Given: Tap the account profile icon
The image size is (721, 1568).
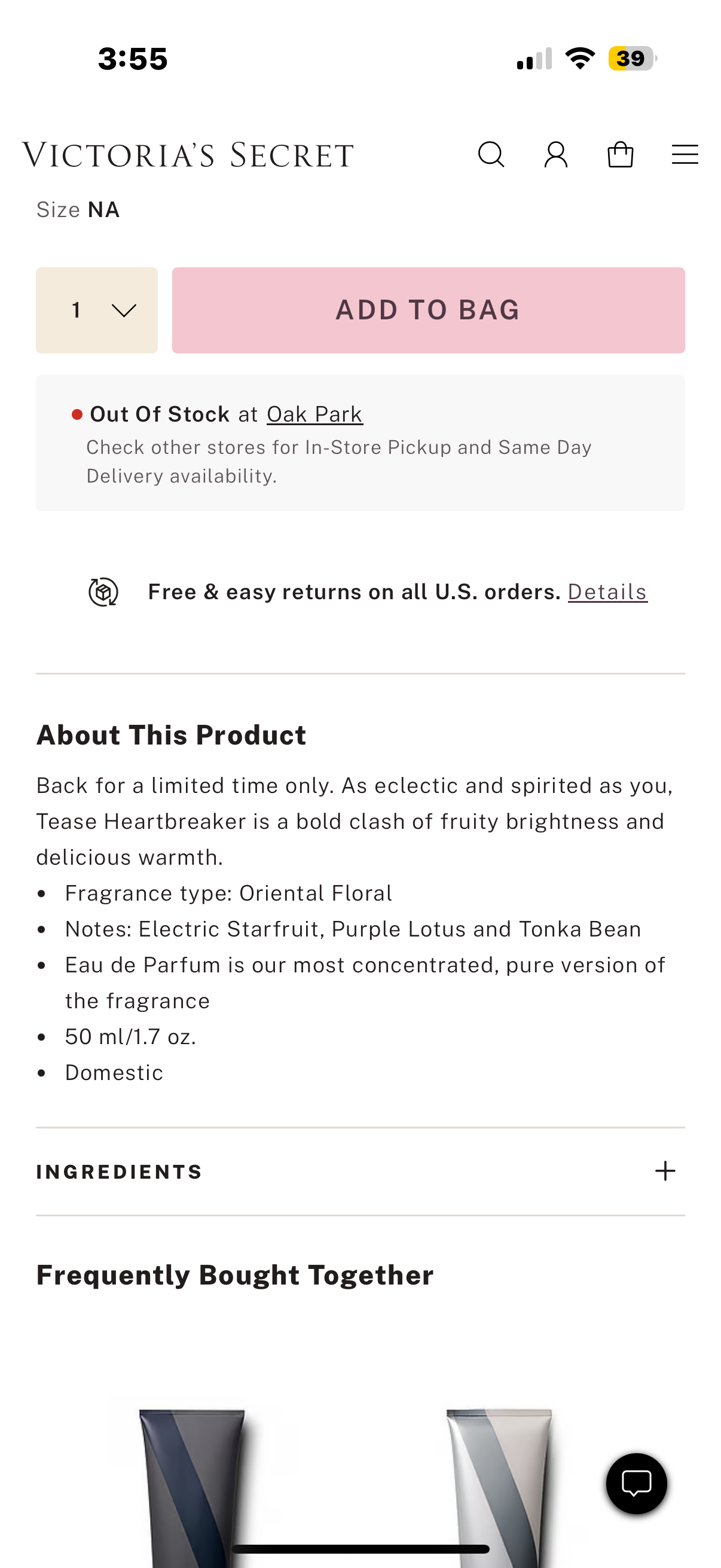Looking at the screenshot, I should click(555, 155).
